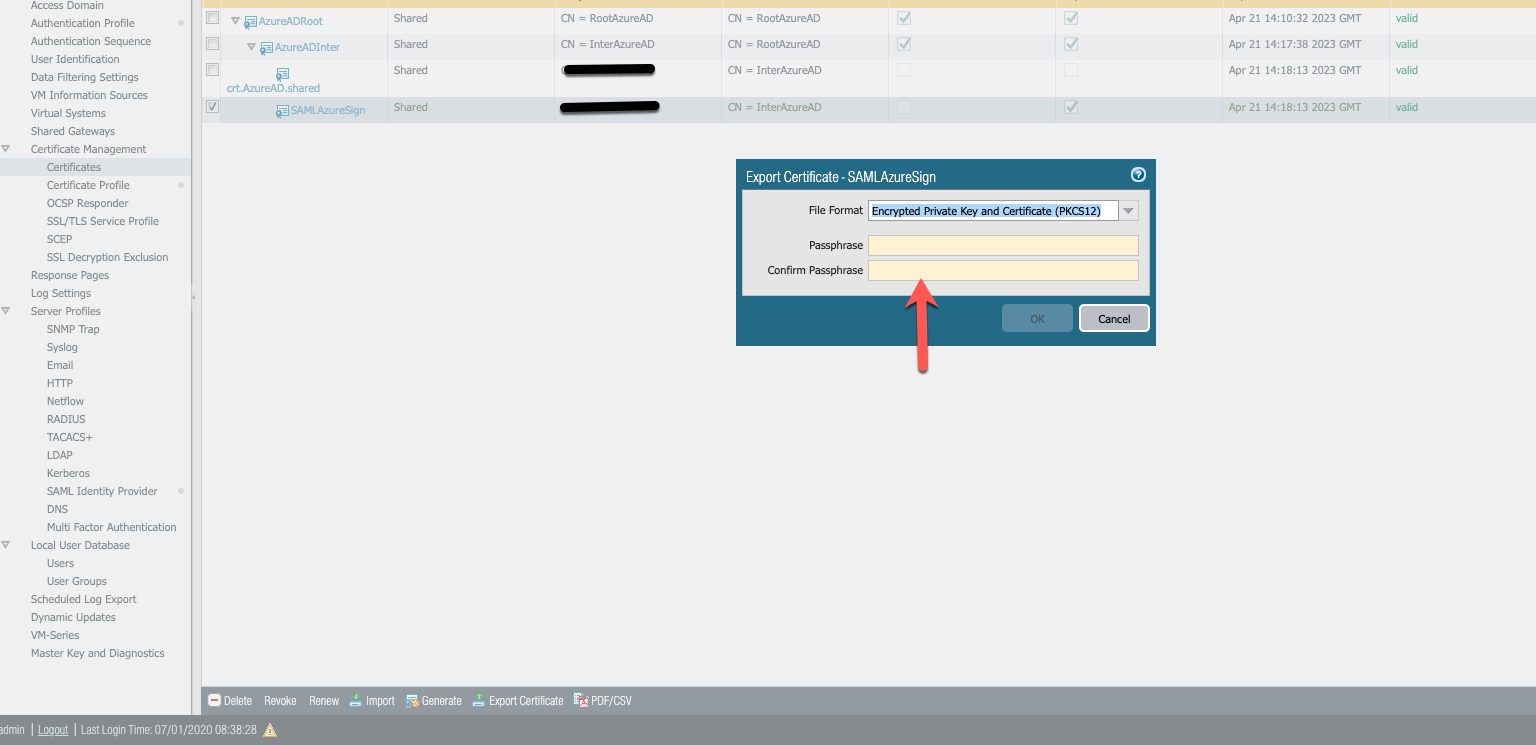Click the Delete icon in the bottom toolbar
Viewport: 1536px width, 745px height.
coord(213,701)
